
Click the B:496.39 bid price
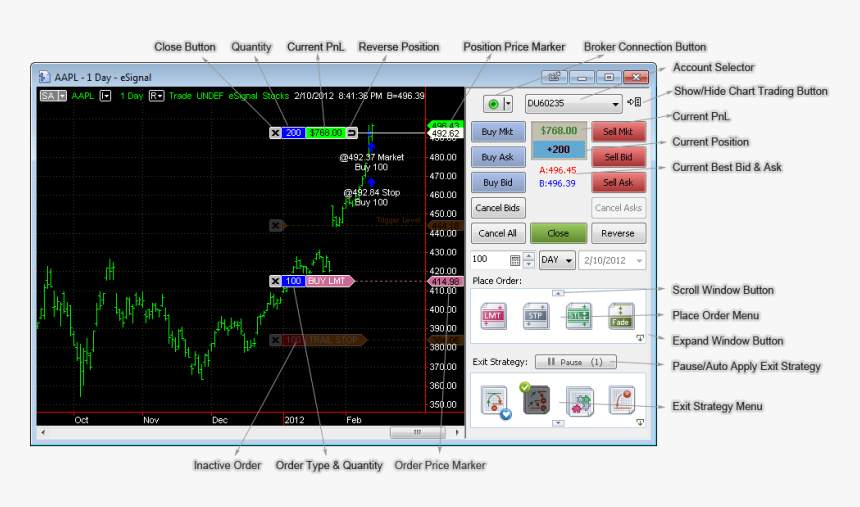coord(557,184)
